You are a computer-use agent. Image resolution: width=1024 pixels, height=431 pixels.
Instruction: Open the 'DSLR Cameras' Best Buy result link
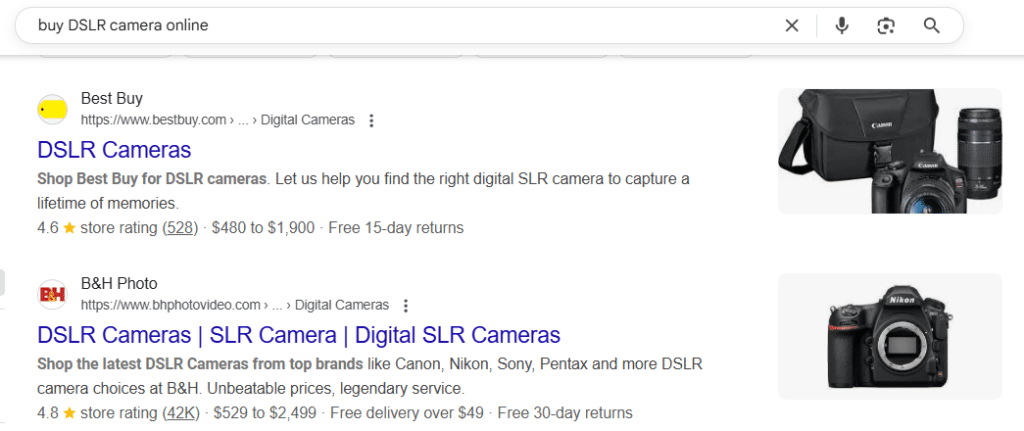pos(114,150)
